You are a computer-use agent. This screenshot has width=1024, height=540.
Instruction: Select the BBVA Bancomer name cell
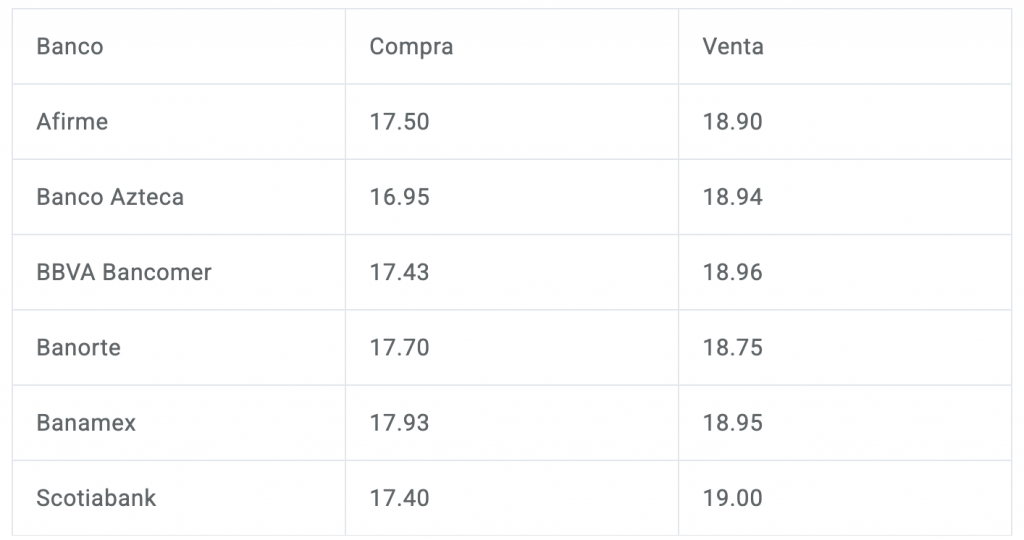click(x=124, y=272)
